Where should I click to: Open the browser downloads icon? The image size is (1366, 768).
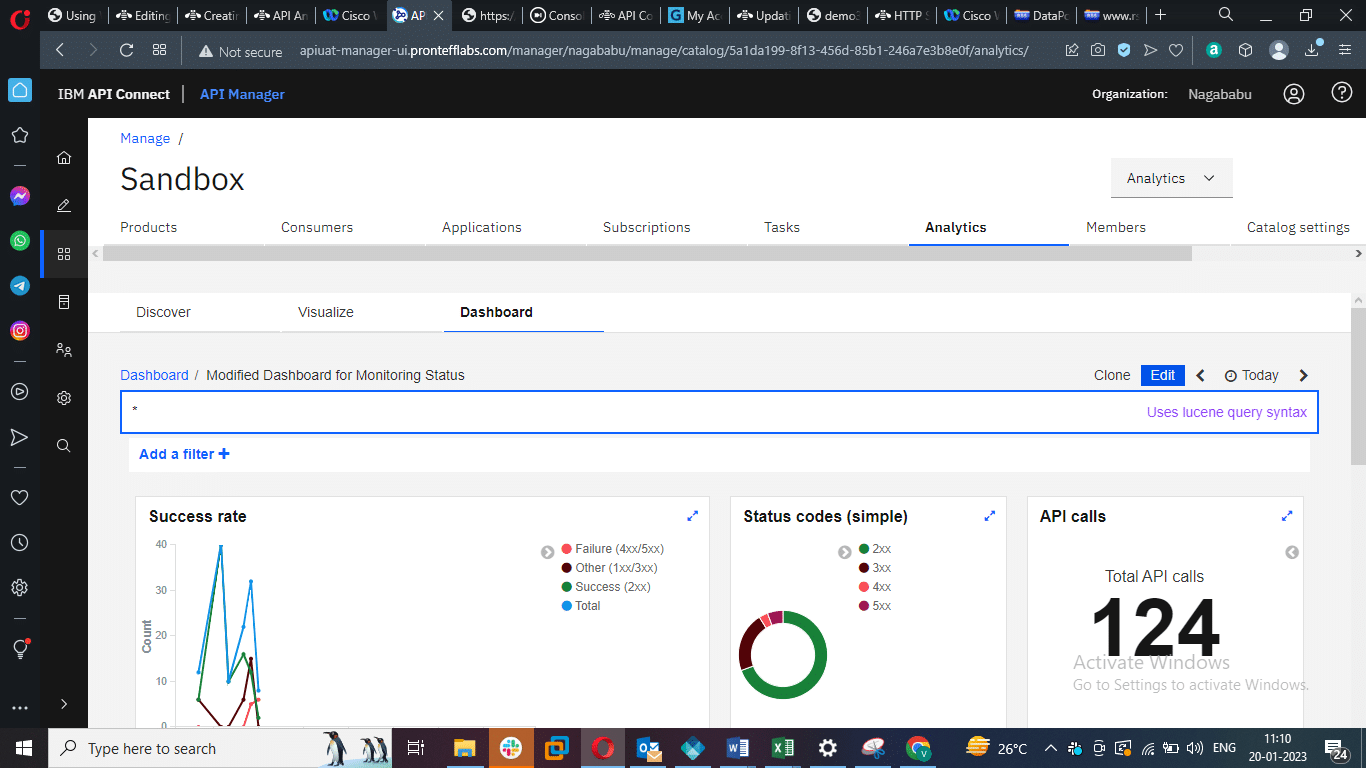pyautogui.click(x=1312, y=50)
